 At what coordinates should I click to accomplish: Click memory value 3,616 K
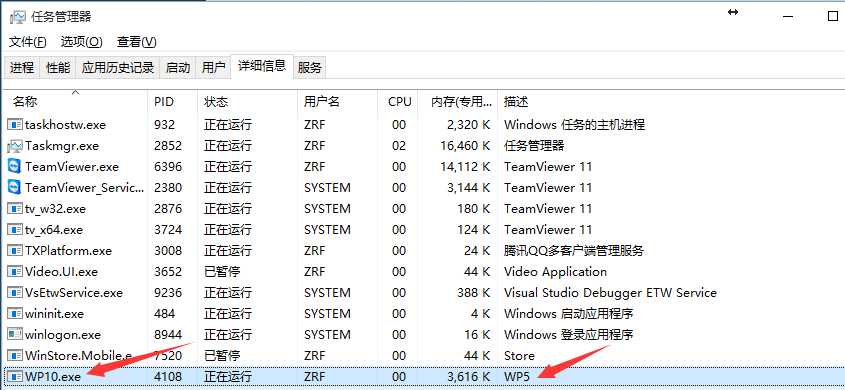(x=469, y=377)
